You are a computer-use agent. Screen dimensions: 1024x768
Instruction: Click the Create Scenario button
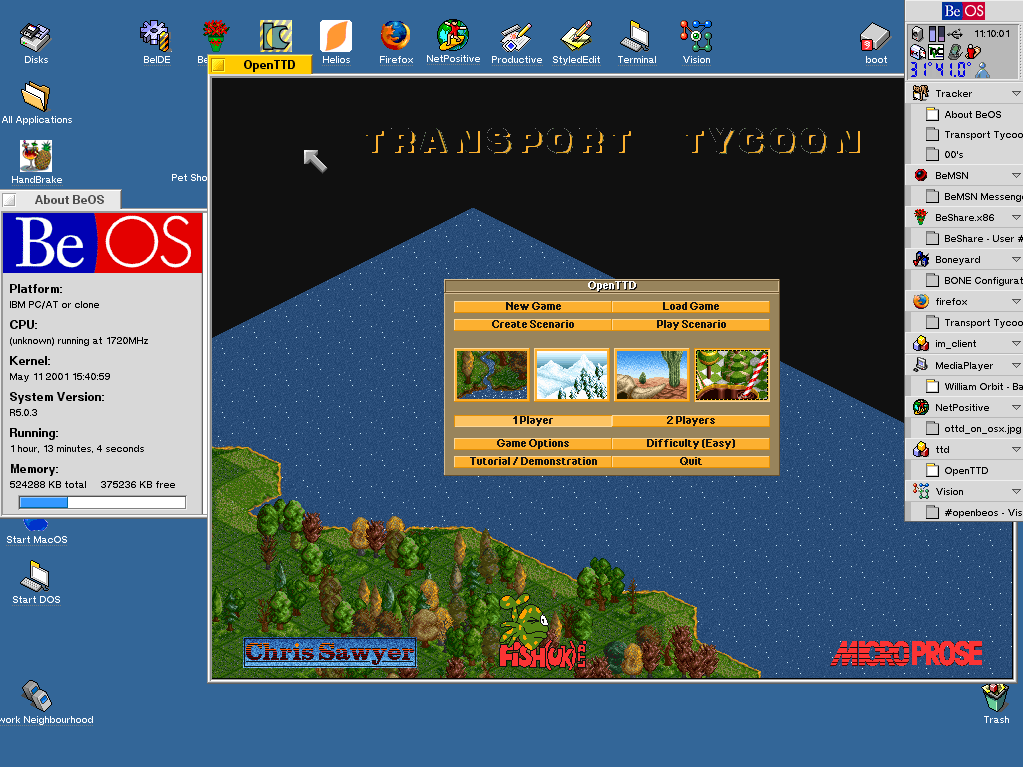click(533, 325)
